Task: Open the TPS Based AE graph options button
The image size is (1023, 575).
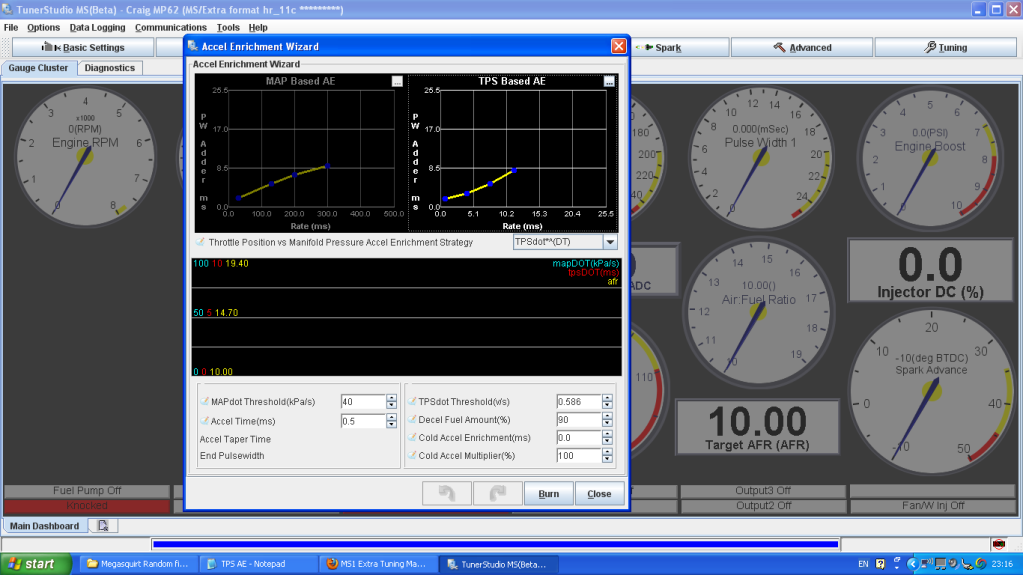Action: 609,82
